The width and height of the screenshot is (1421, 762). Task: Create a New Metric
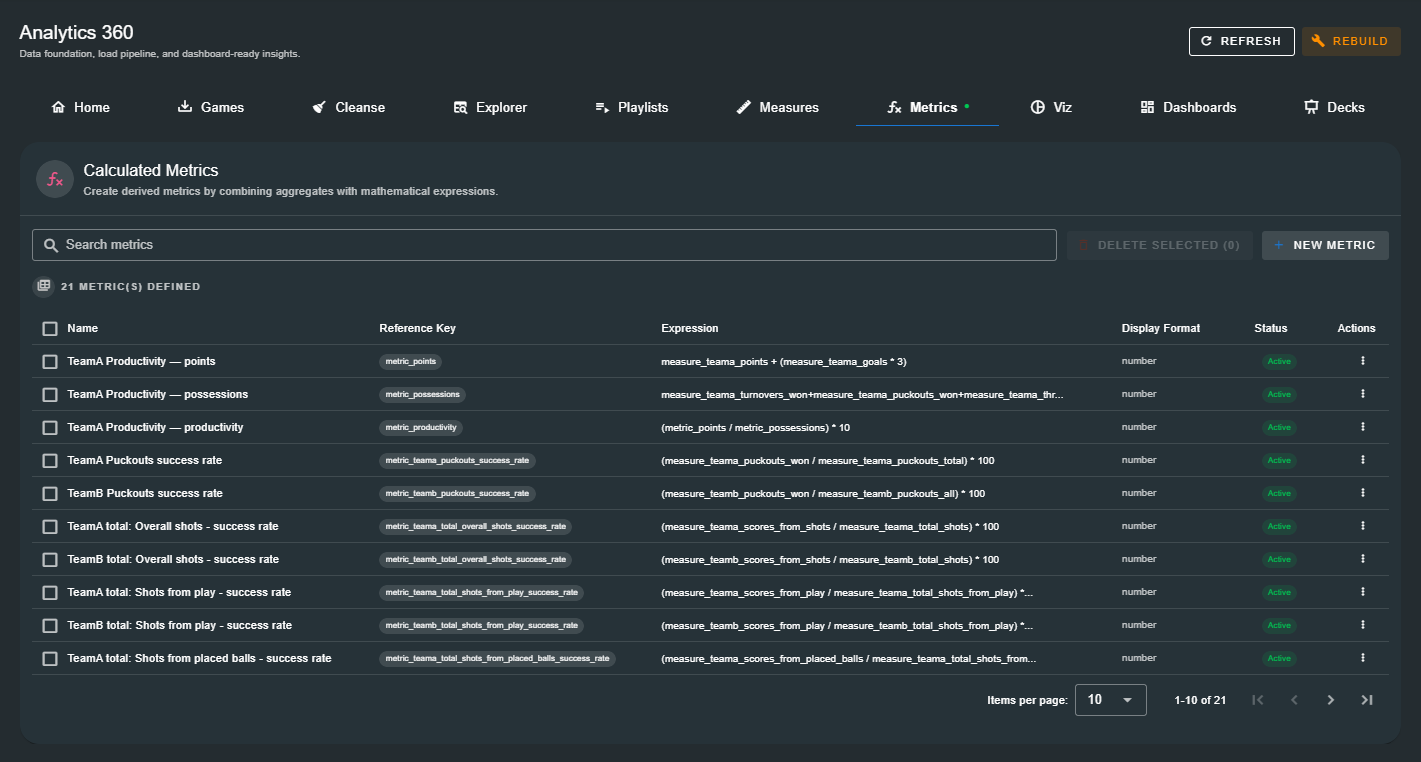[1325, 245]
